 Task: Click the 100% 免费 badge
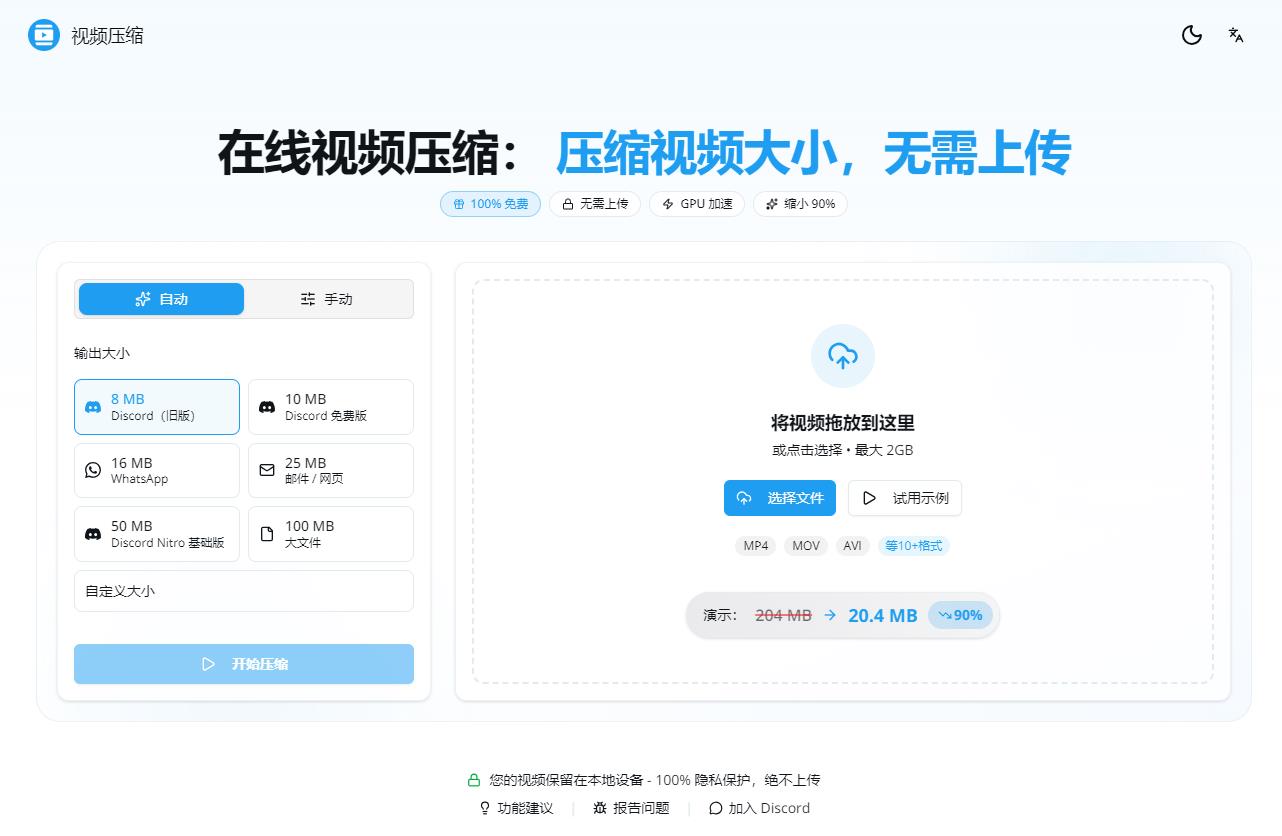pyautogui.click(x=490, y=204)
